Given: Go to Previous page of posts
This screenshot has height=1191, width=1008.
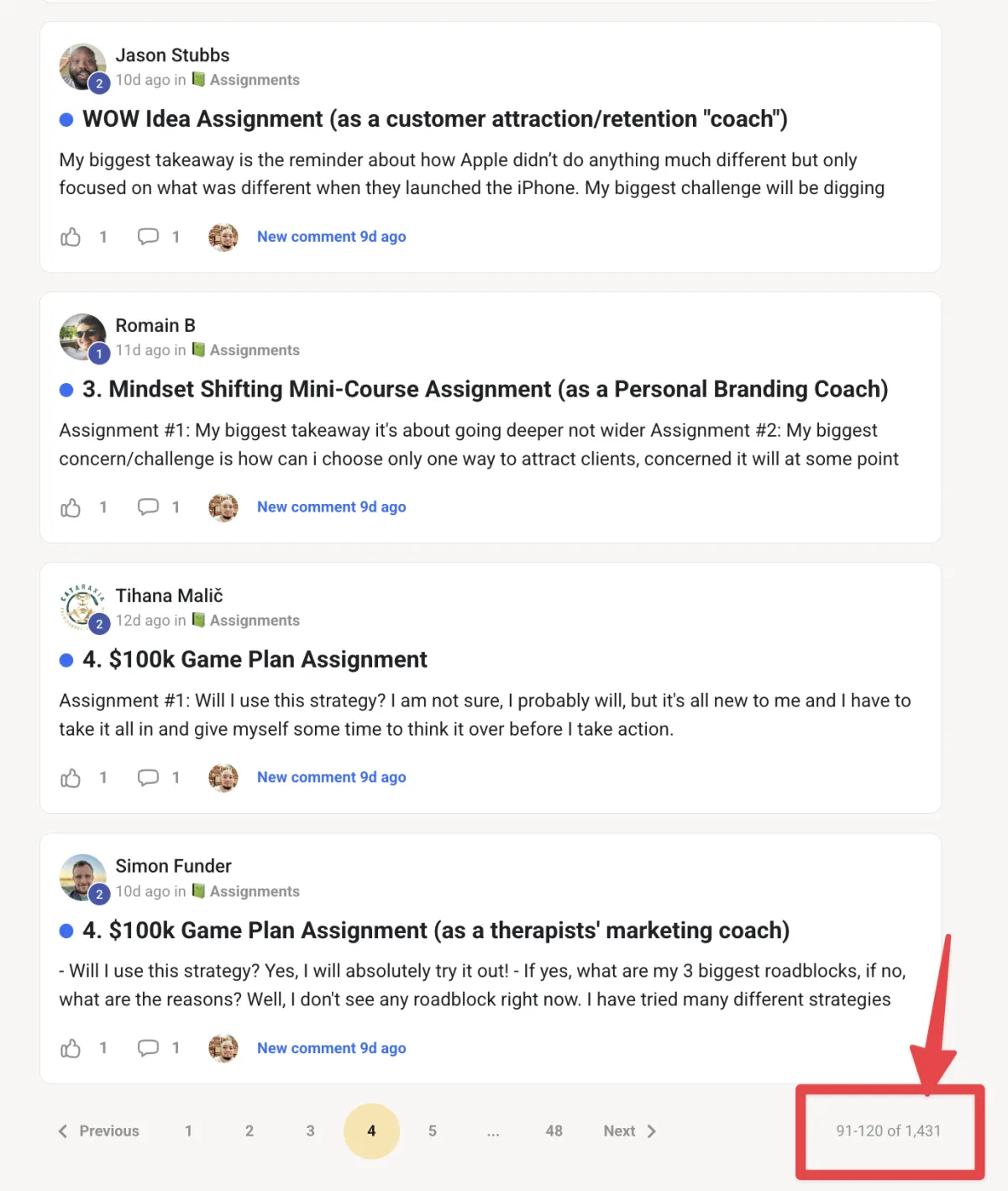Looking at the screenshot, I should point(99,1131).
